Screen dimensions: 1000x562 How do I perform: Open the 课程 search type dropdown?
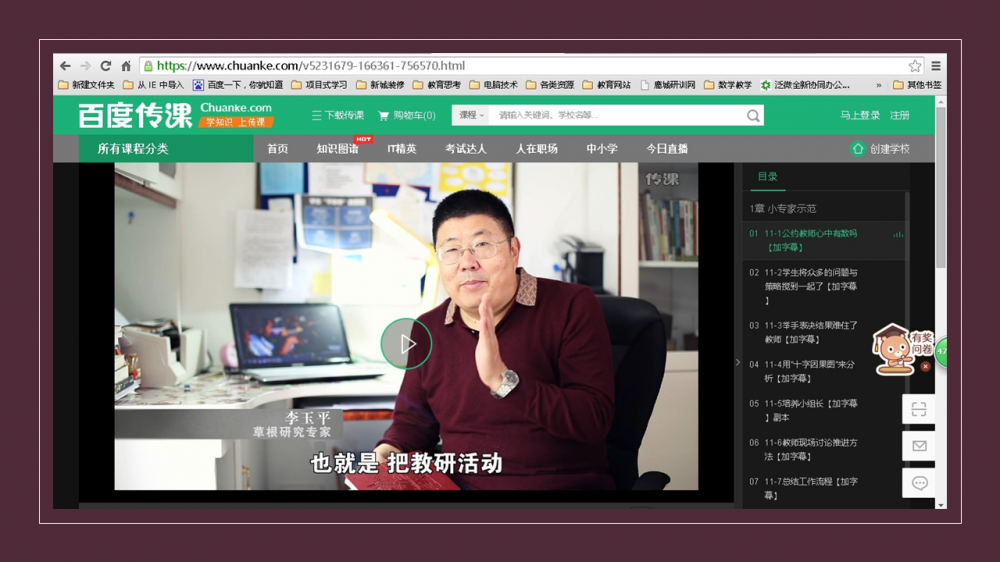point(470,116)
